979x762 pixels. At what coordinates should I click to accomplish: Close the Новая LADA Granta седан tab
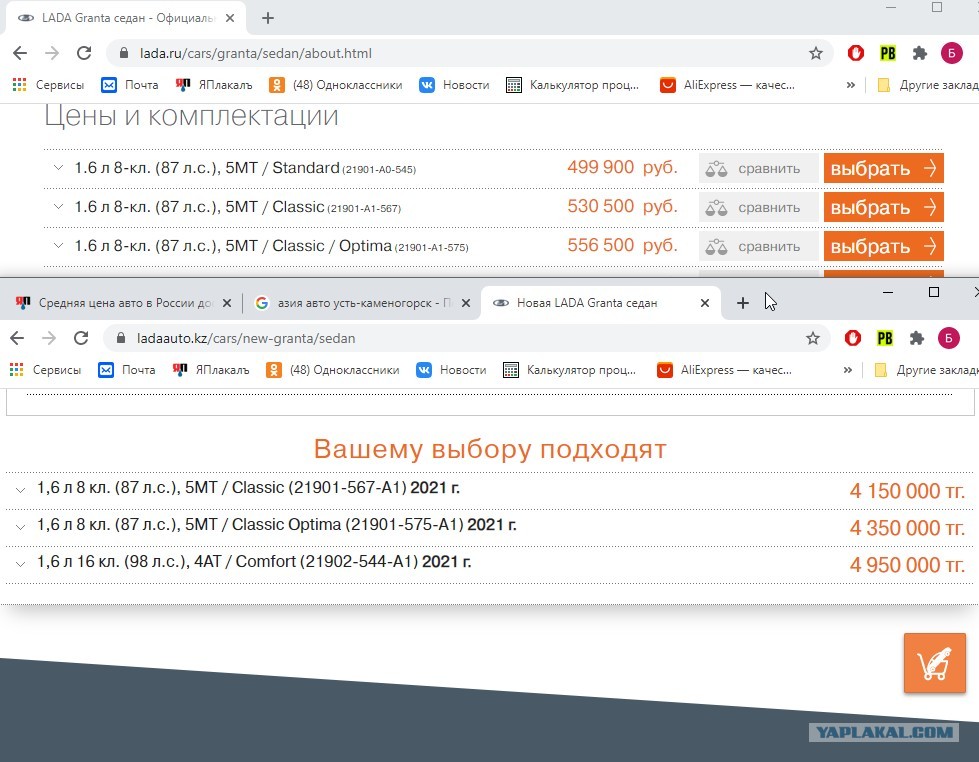click(x=705, y=303)
